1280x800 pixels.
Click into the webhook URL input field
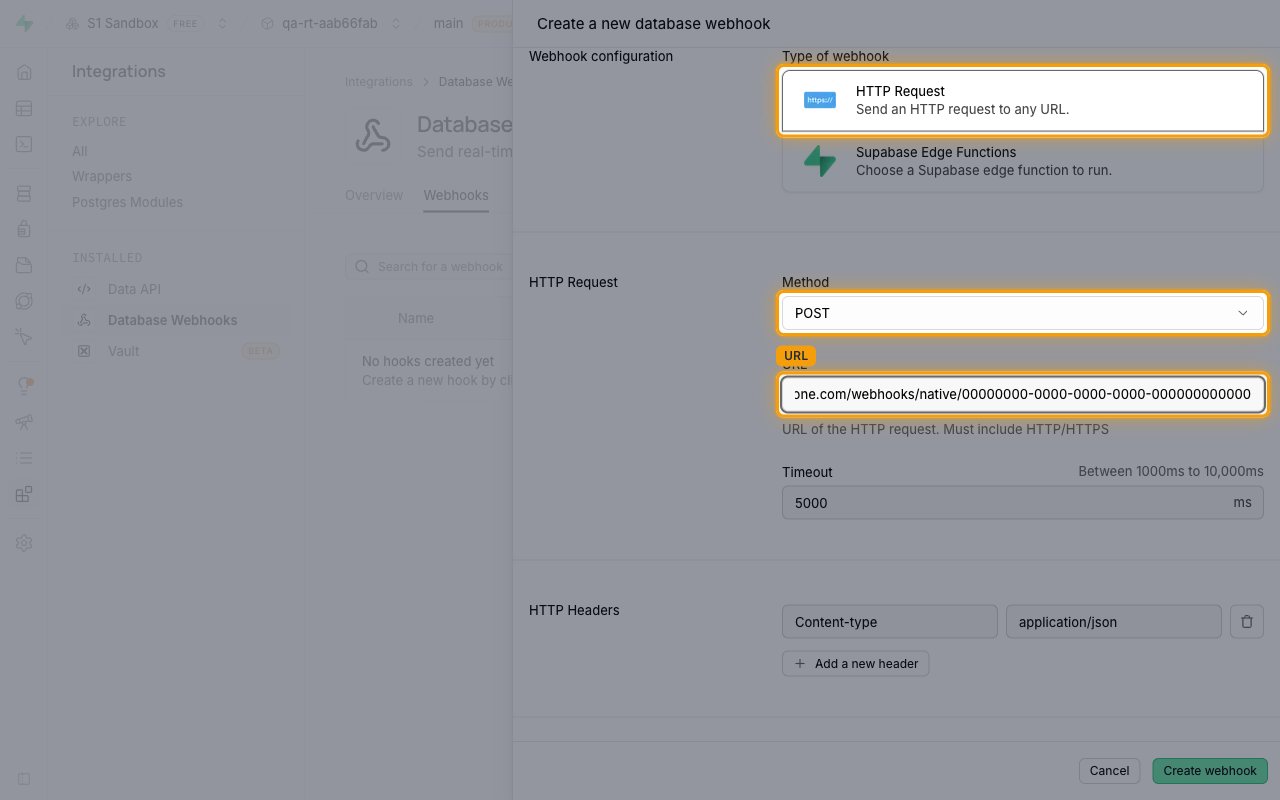click(1023, 395)
